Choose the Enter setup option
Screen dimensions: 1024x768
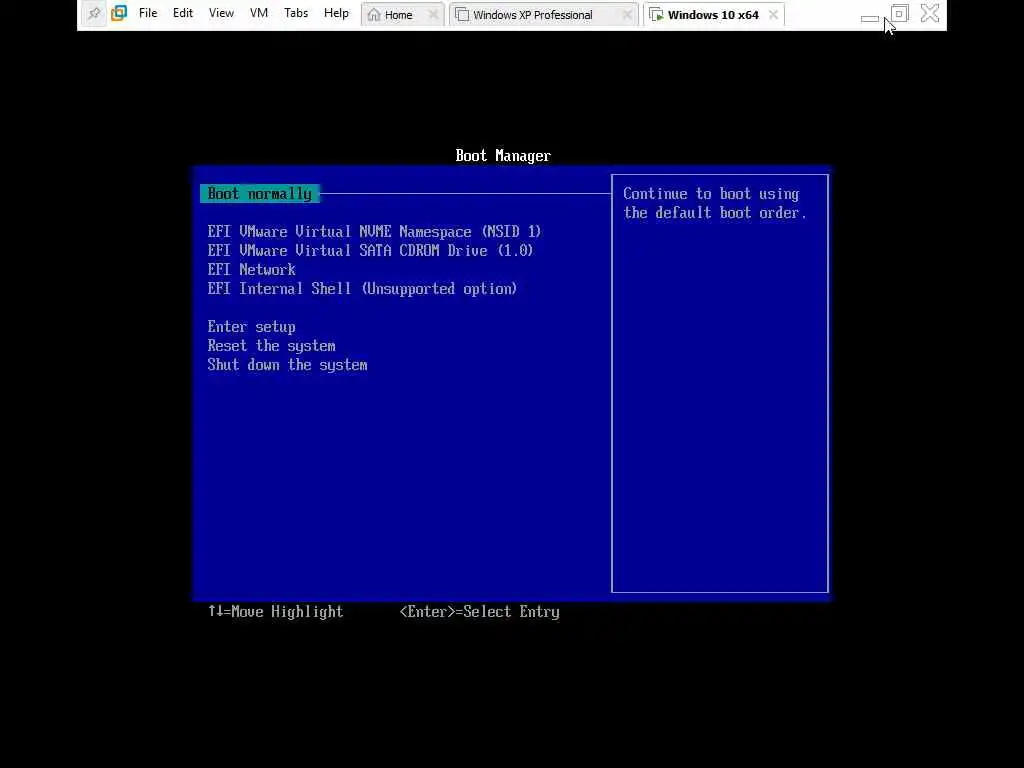(251, 327)
